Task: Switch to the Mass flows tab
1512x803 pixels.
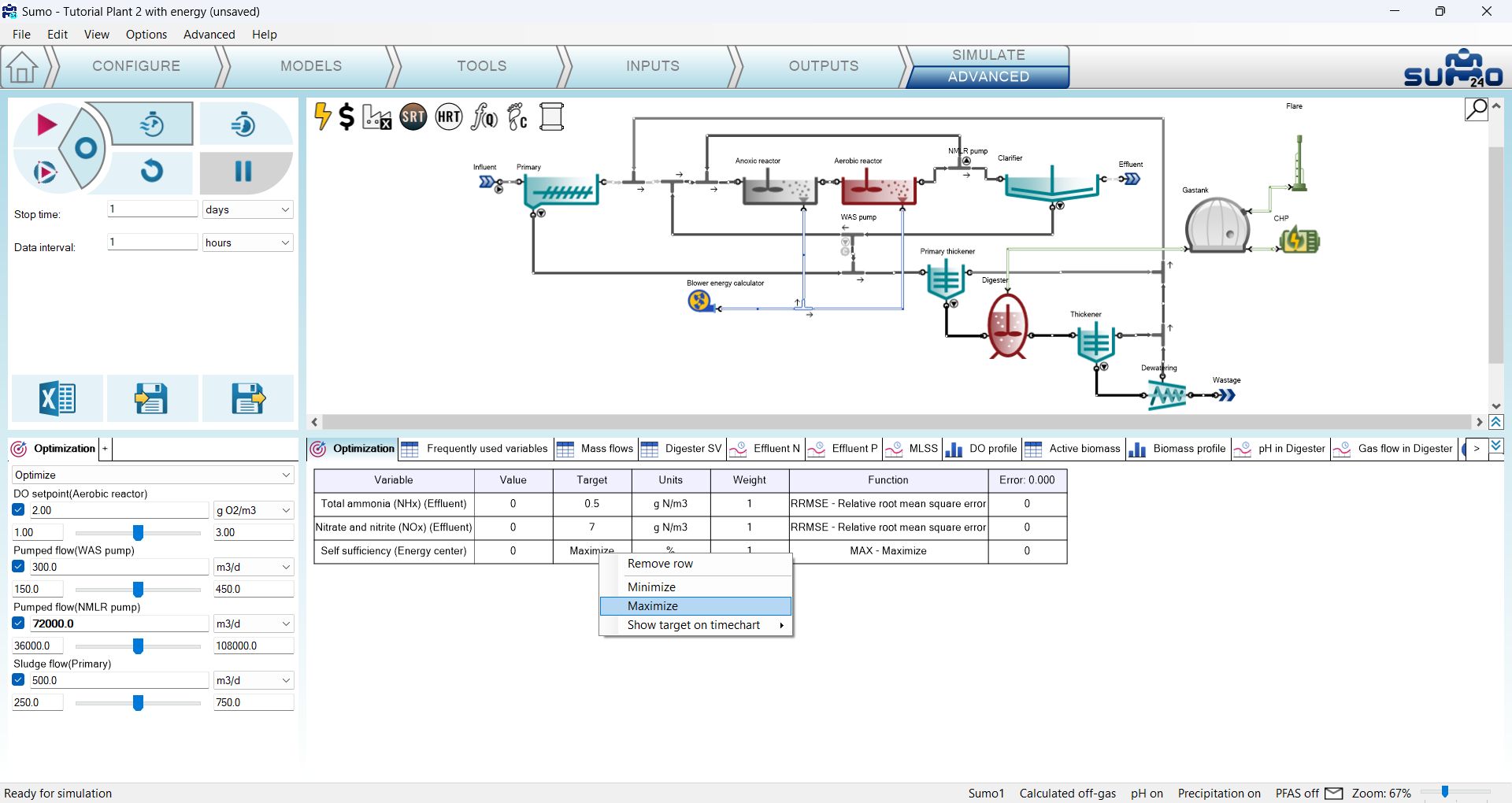Action: tap(596, 449)
